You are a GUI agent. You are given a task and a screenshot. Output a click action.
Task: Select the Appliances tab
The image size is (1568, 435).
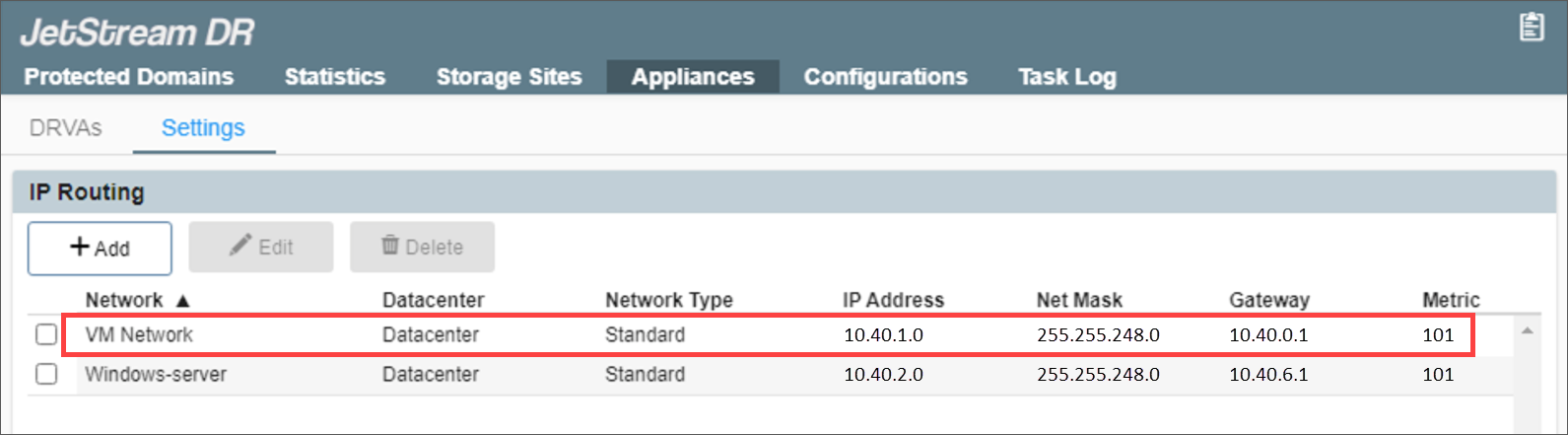(x=693, y=77)
